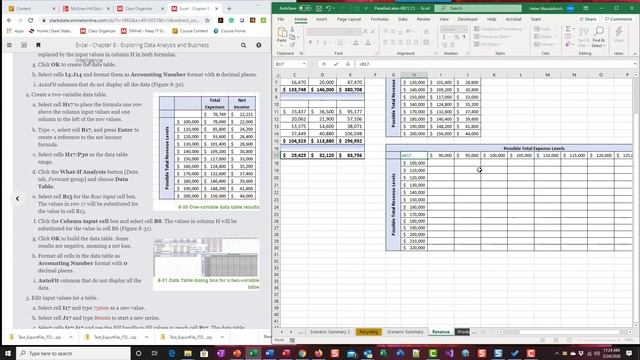
Task: Reload the browser page
Action: [31, 20]
